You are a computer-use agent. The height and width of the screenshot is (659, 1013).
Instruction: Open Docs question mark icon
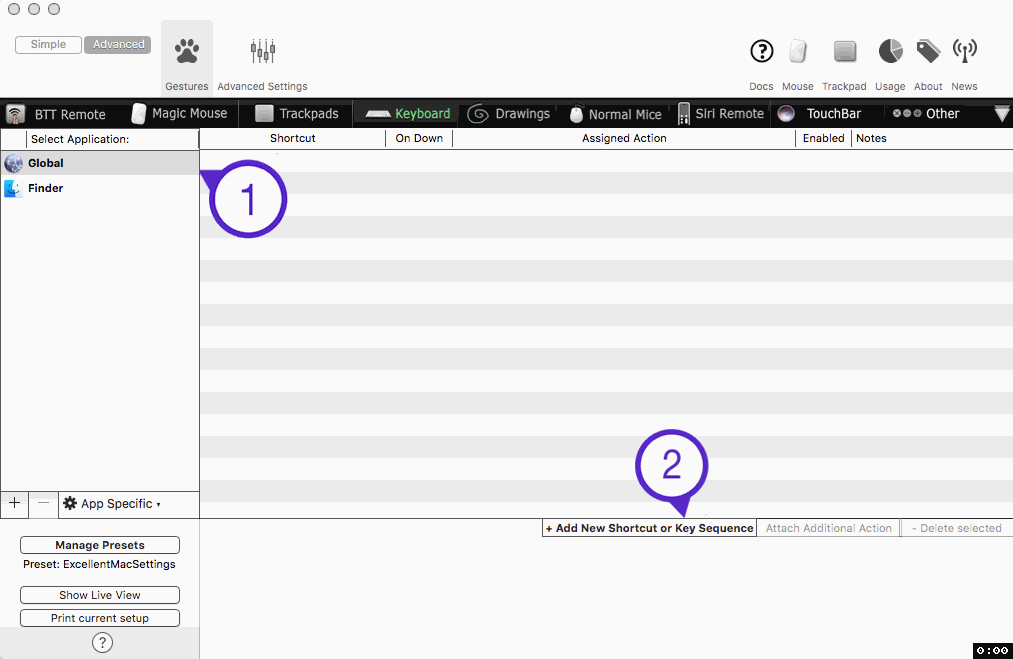coord(761,51)
